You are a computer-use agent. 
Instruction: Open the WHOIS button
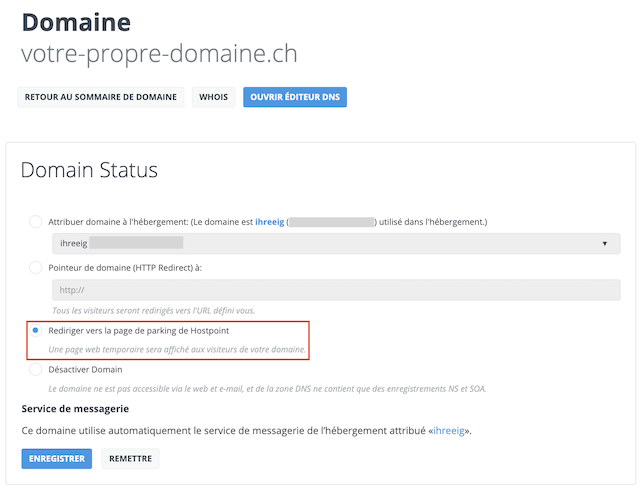tap(213, 97)
